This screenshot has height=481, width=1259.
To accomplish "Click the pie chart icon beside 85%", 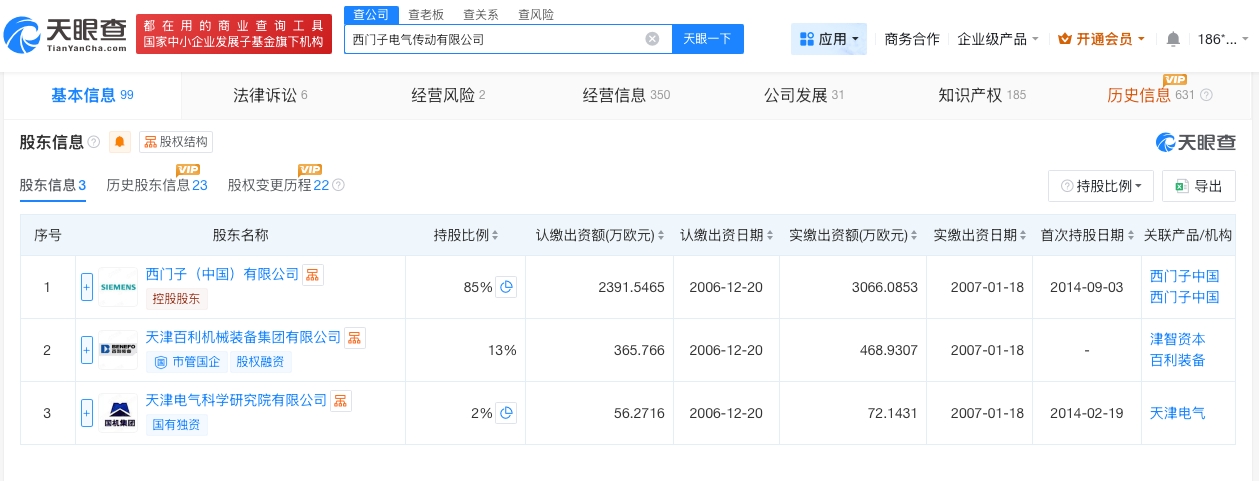I will [507, 287].
